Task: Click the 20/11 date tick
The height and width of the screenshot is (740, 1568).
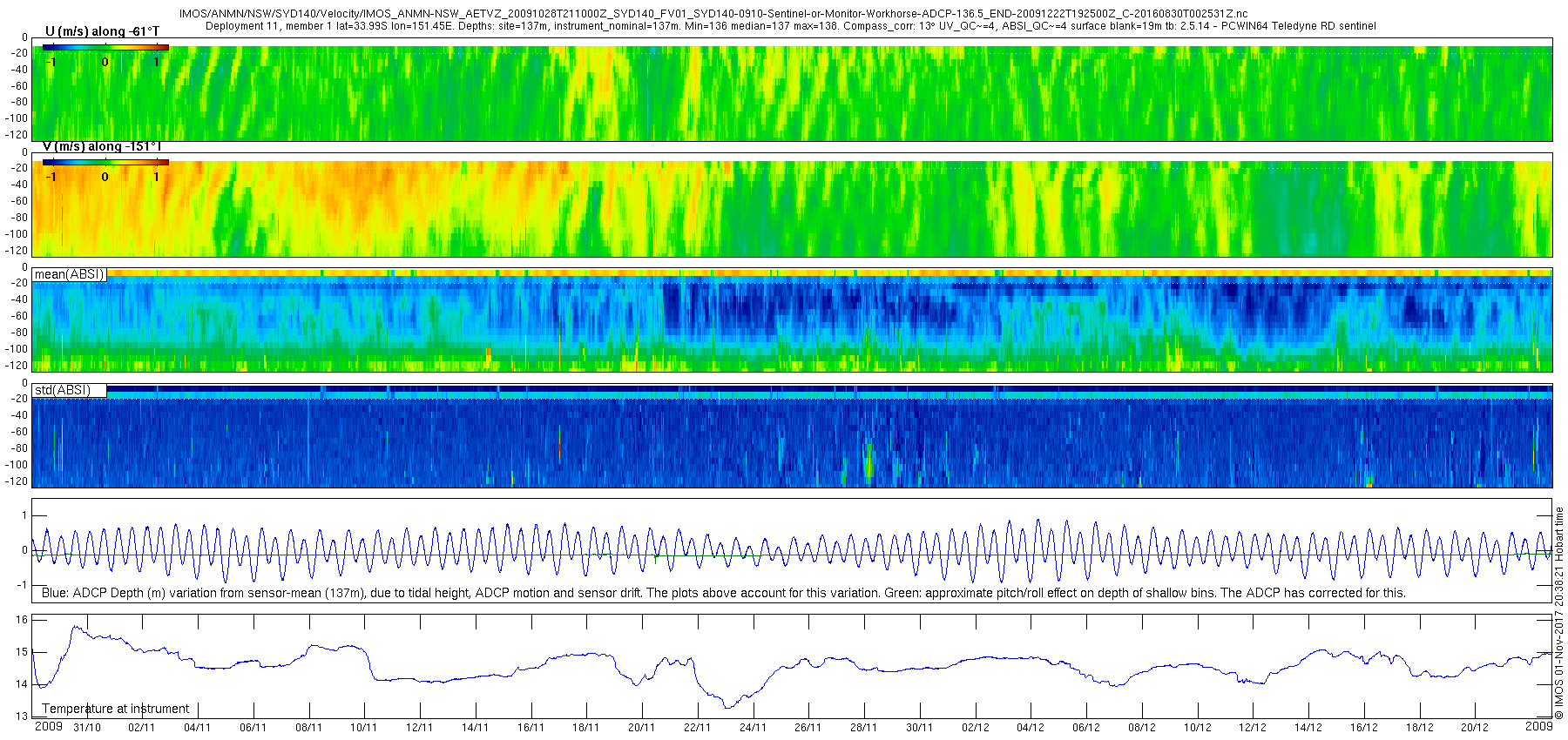Action: click(x=642, y=728)
